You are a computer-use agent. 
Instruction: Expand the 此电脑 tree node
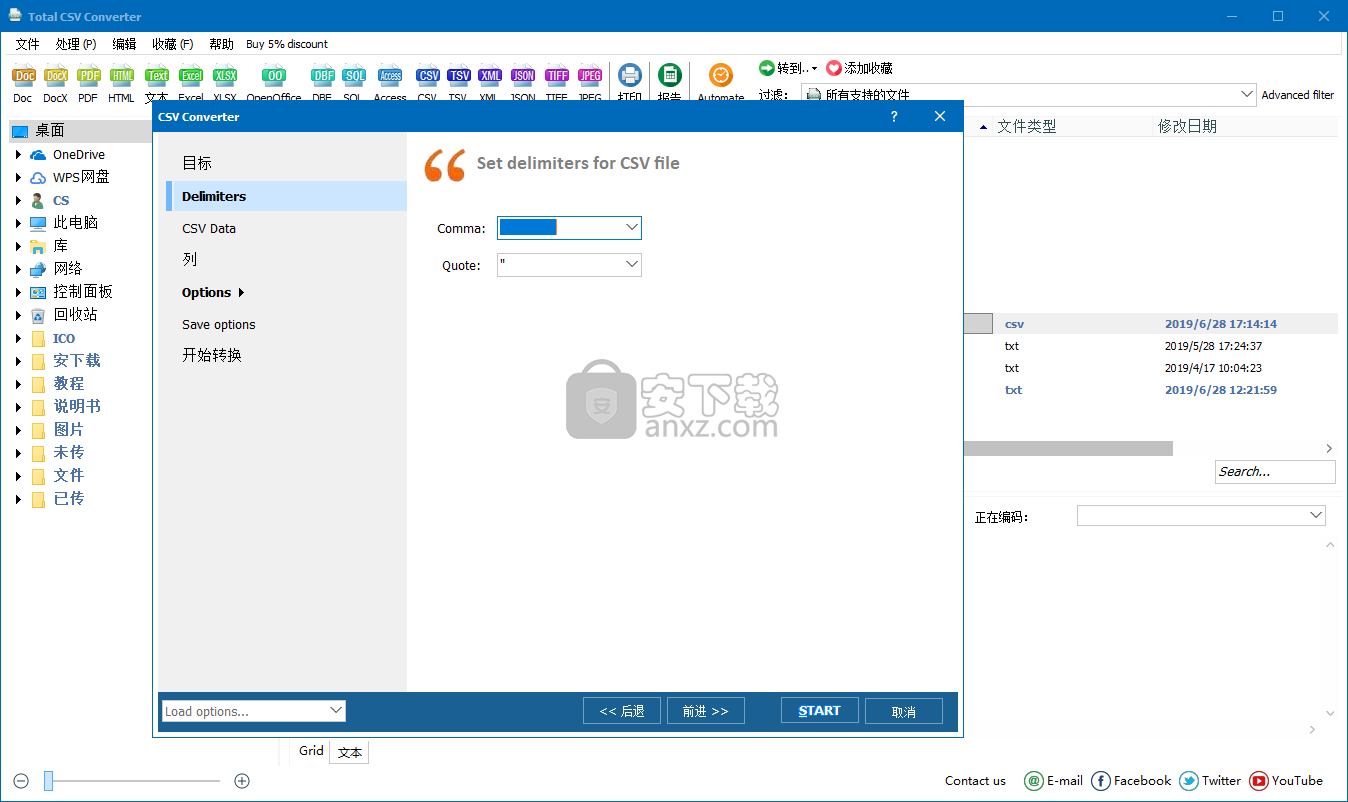(18, 224)
